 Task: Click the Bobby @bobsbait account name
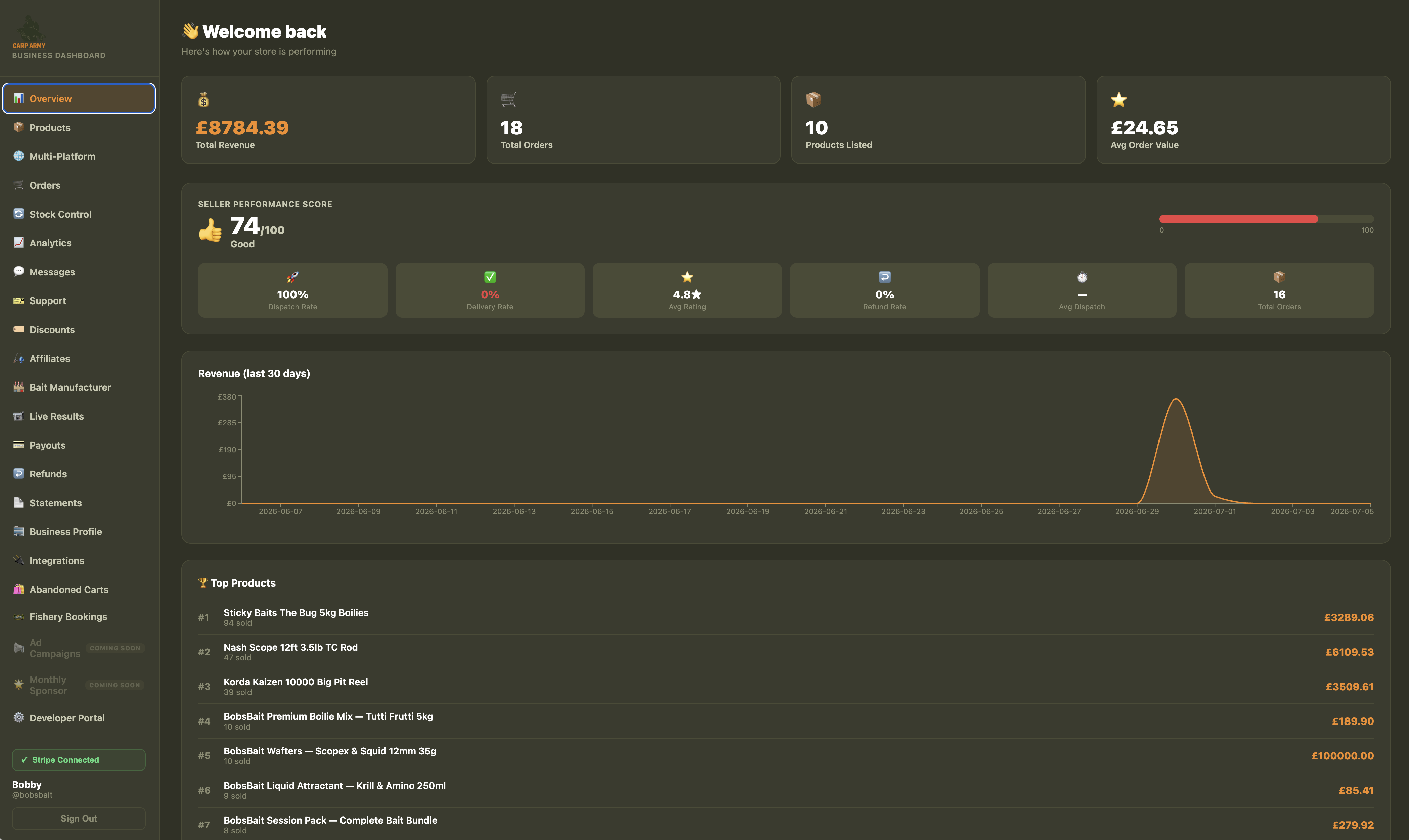click(32, 789)
